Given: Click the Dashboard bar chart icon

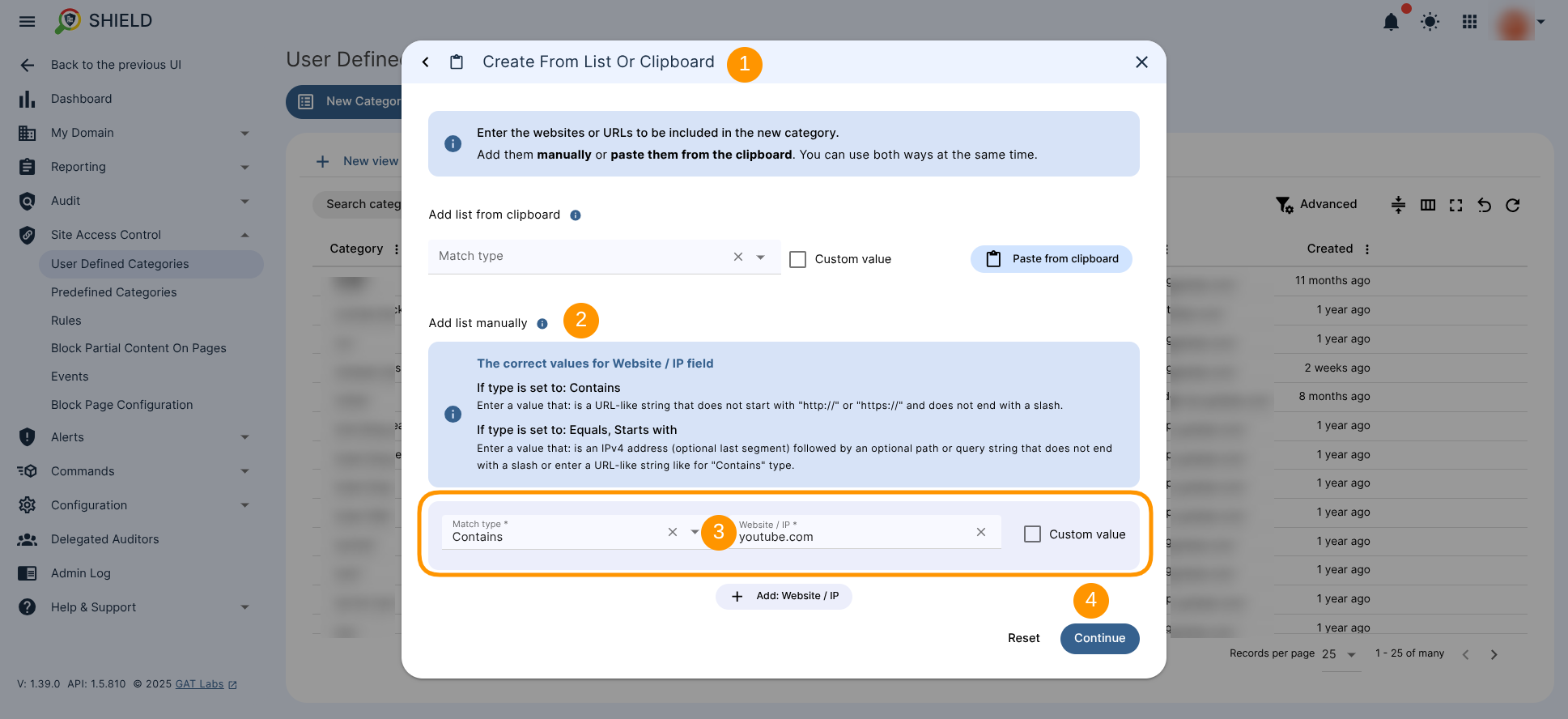Looking at the screenshot, I should click(27, 99).
